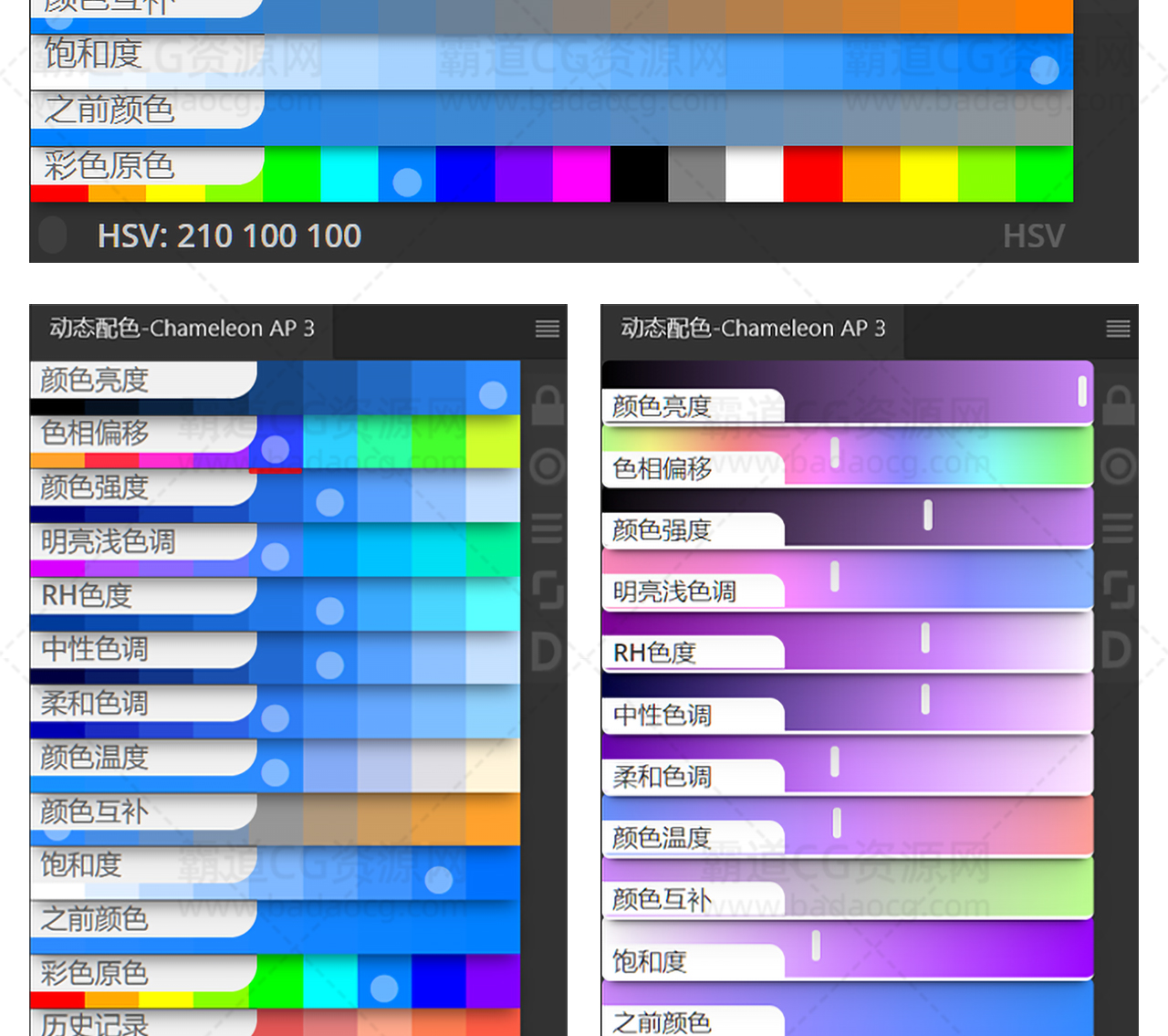Click the D icon in the right panel
1168x1036 pixels.
click(x=1117, y=651)
